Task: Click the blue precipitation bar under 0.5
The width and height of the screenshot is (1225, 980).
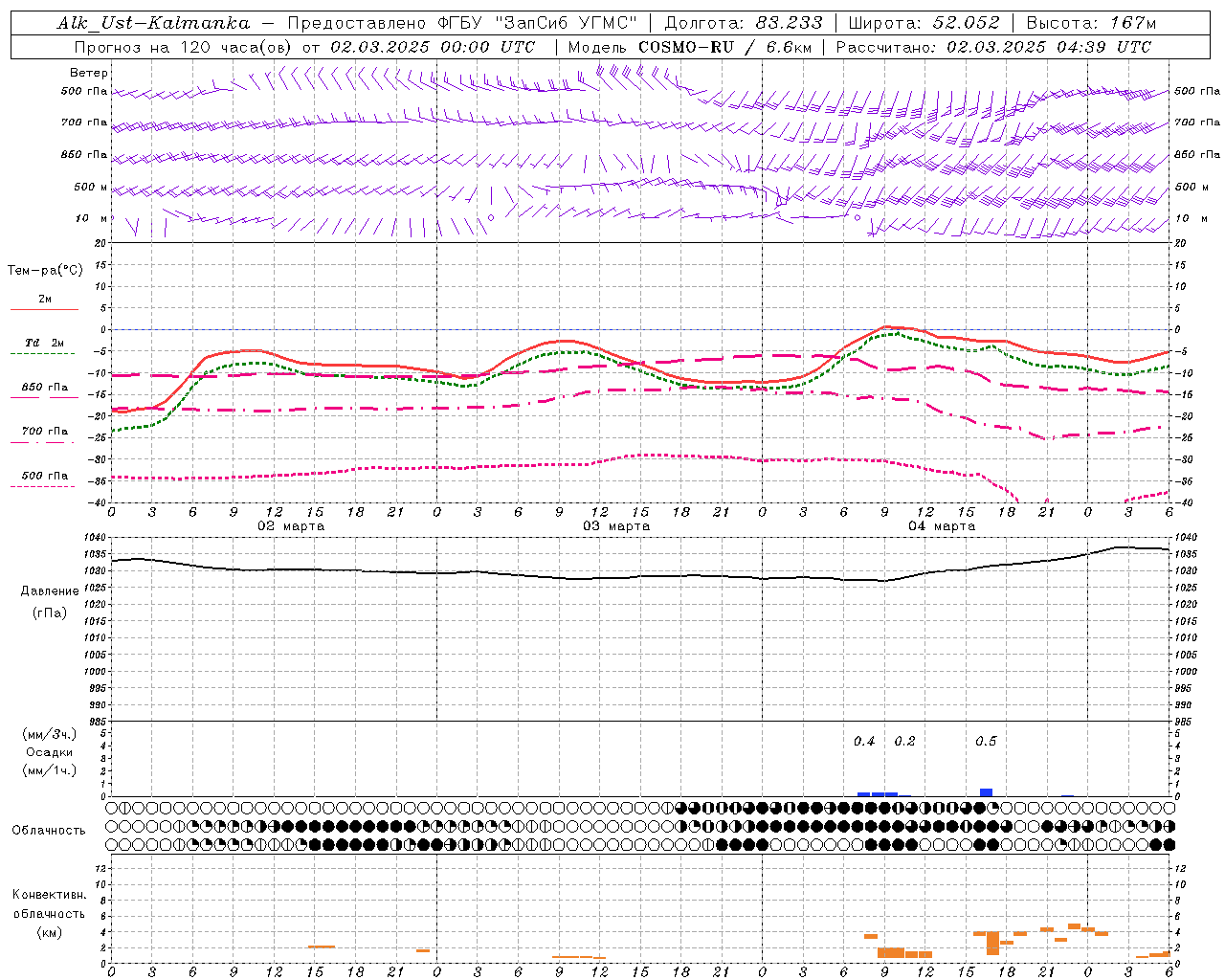Action: coord(986,792)
